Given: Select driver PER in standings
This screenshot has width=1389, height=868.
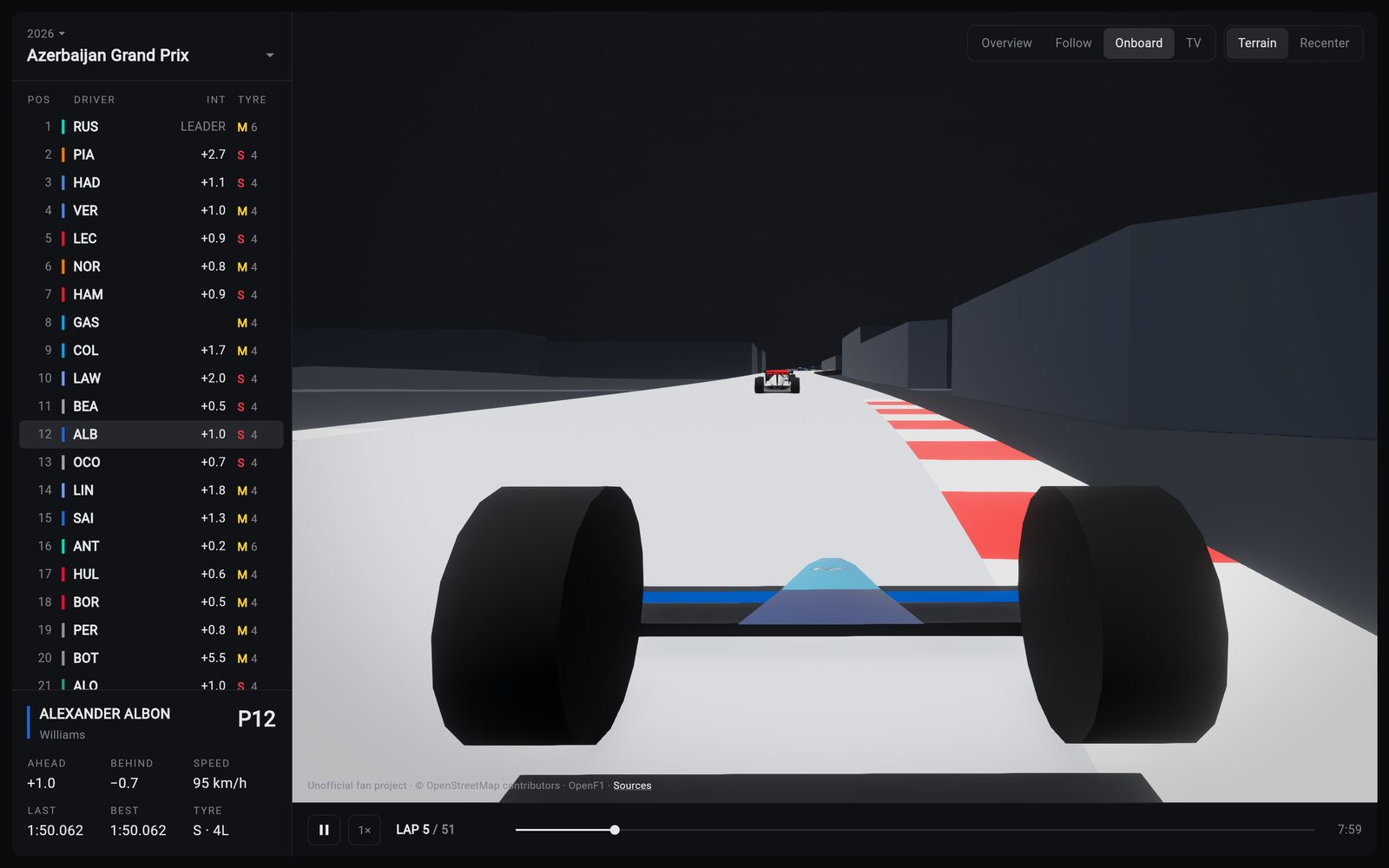Looking at the screenshot, I should tap(151, 630).
